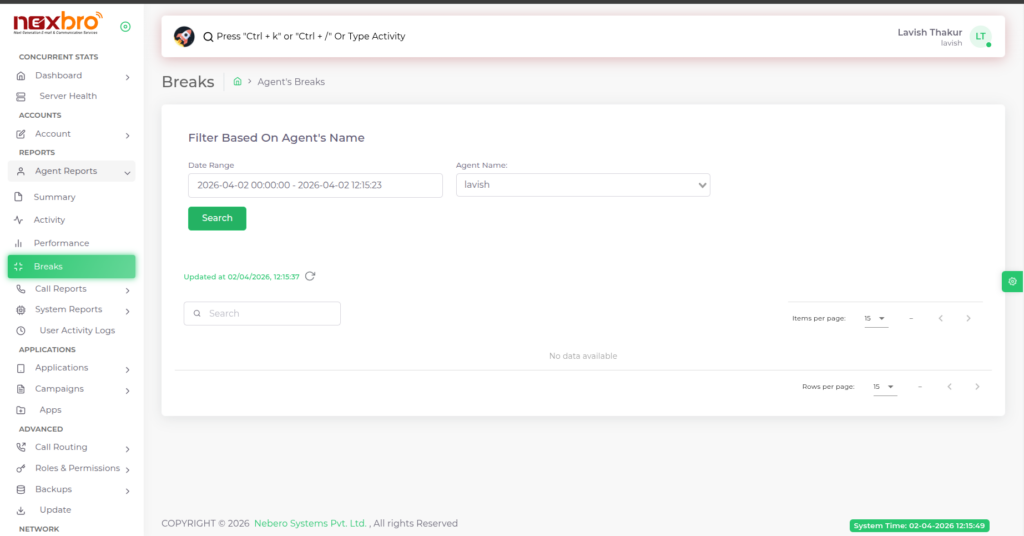Open the Performance report page
The image size is (1024, 536).
[61, 243]
